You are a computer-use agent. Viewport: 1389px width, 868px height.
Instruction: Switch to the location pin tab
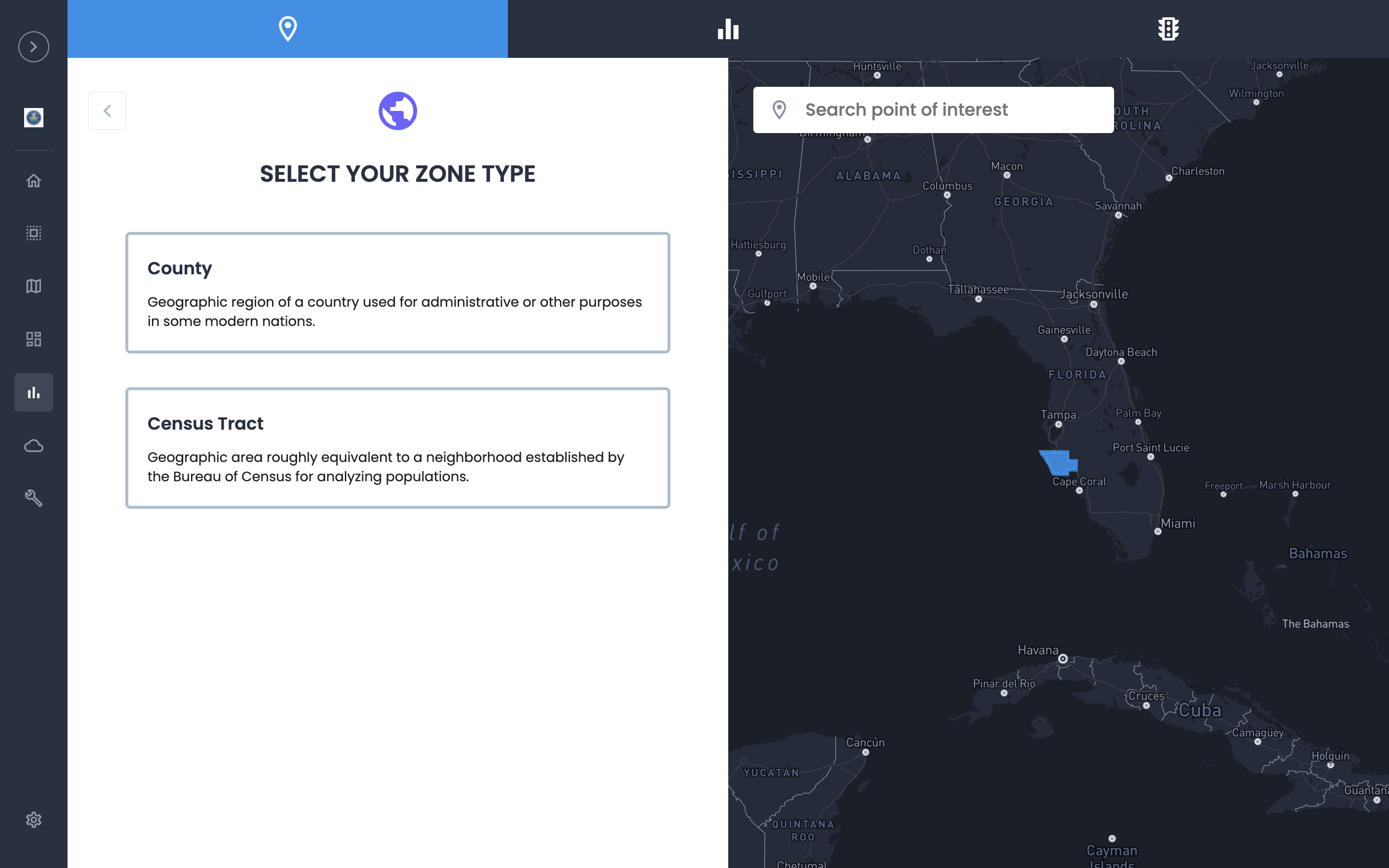coord(287,29)
